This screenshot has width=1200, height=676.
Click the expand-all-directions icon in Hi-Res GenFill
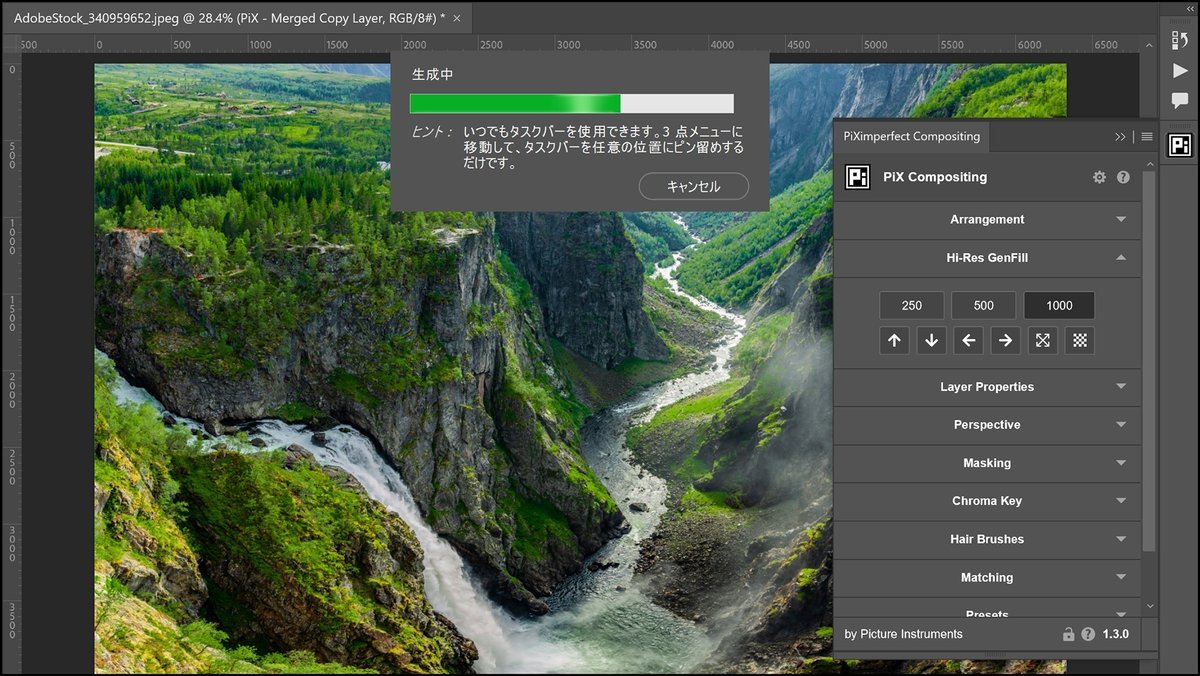pos(1042,340)
